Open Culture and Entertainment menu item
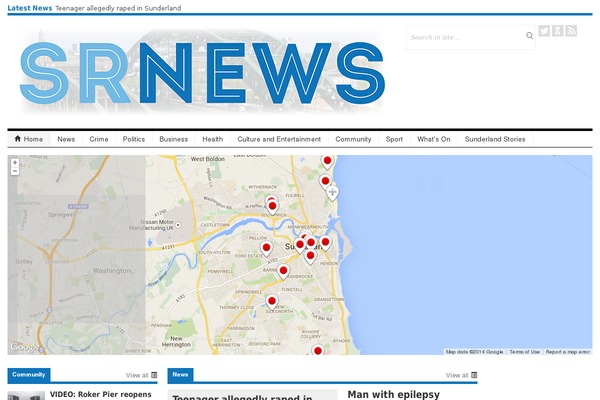The width and height of the screenshot is (600, 400). tap(279, 139)
